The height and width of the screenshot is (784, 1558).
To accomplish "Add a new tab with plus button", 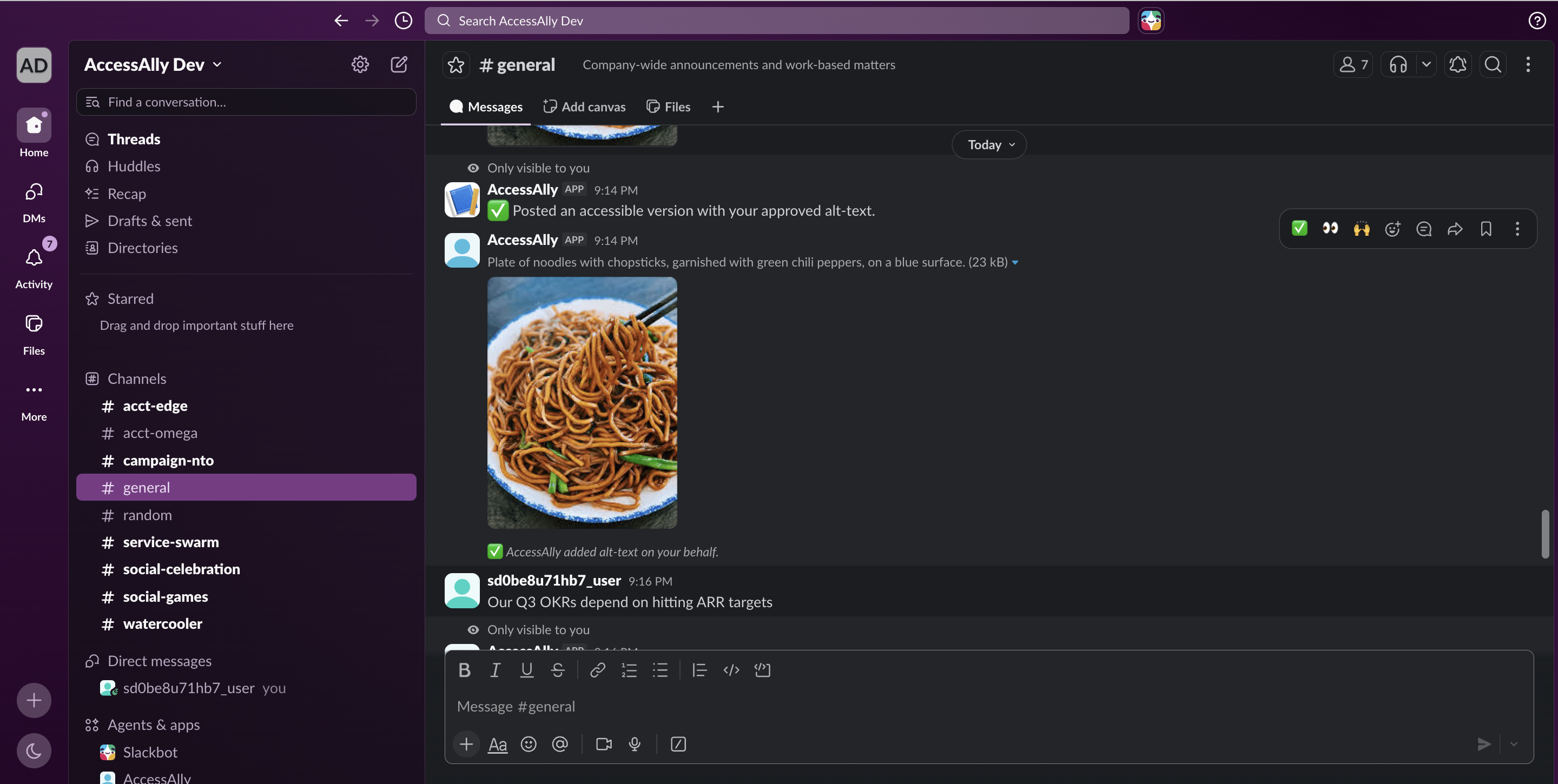I will click(718, 107).
